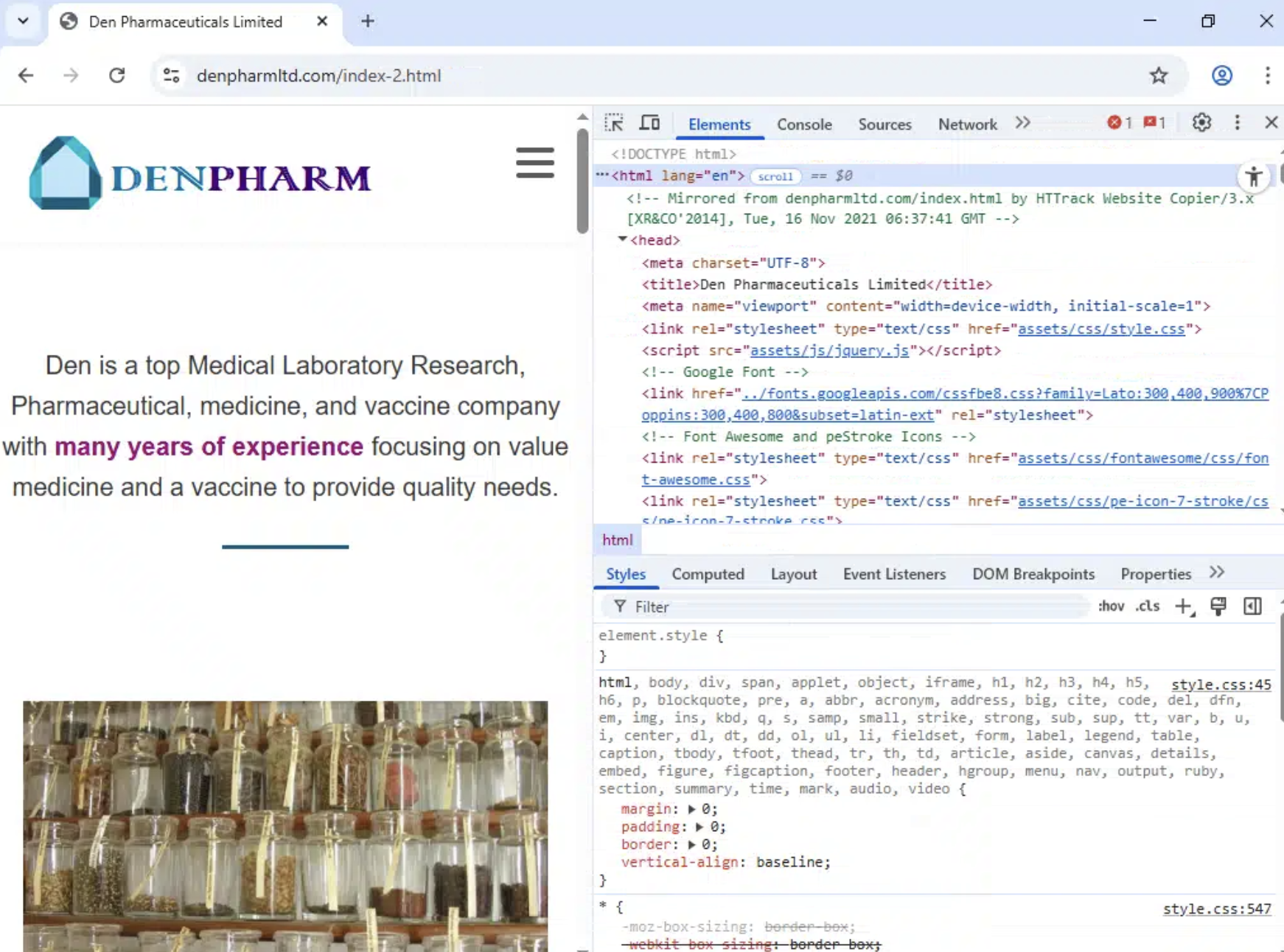Switch to the Elements tab
This screenshot has width=1284, height=952.
(719, 125)
